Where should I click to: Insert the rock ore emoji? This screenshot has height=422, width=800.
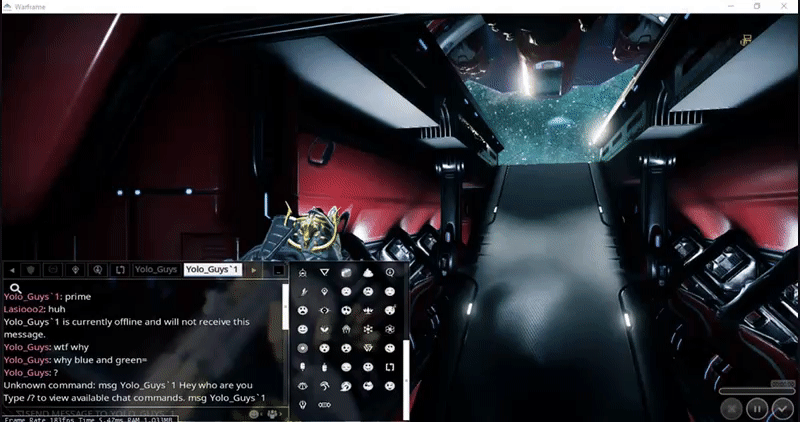346,272
